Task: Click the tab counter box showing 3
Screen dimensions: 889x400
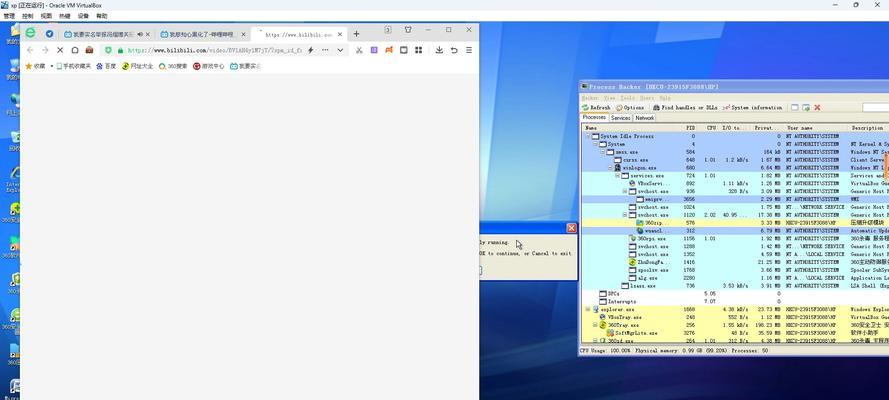Action: [388, 29]
